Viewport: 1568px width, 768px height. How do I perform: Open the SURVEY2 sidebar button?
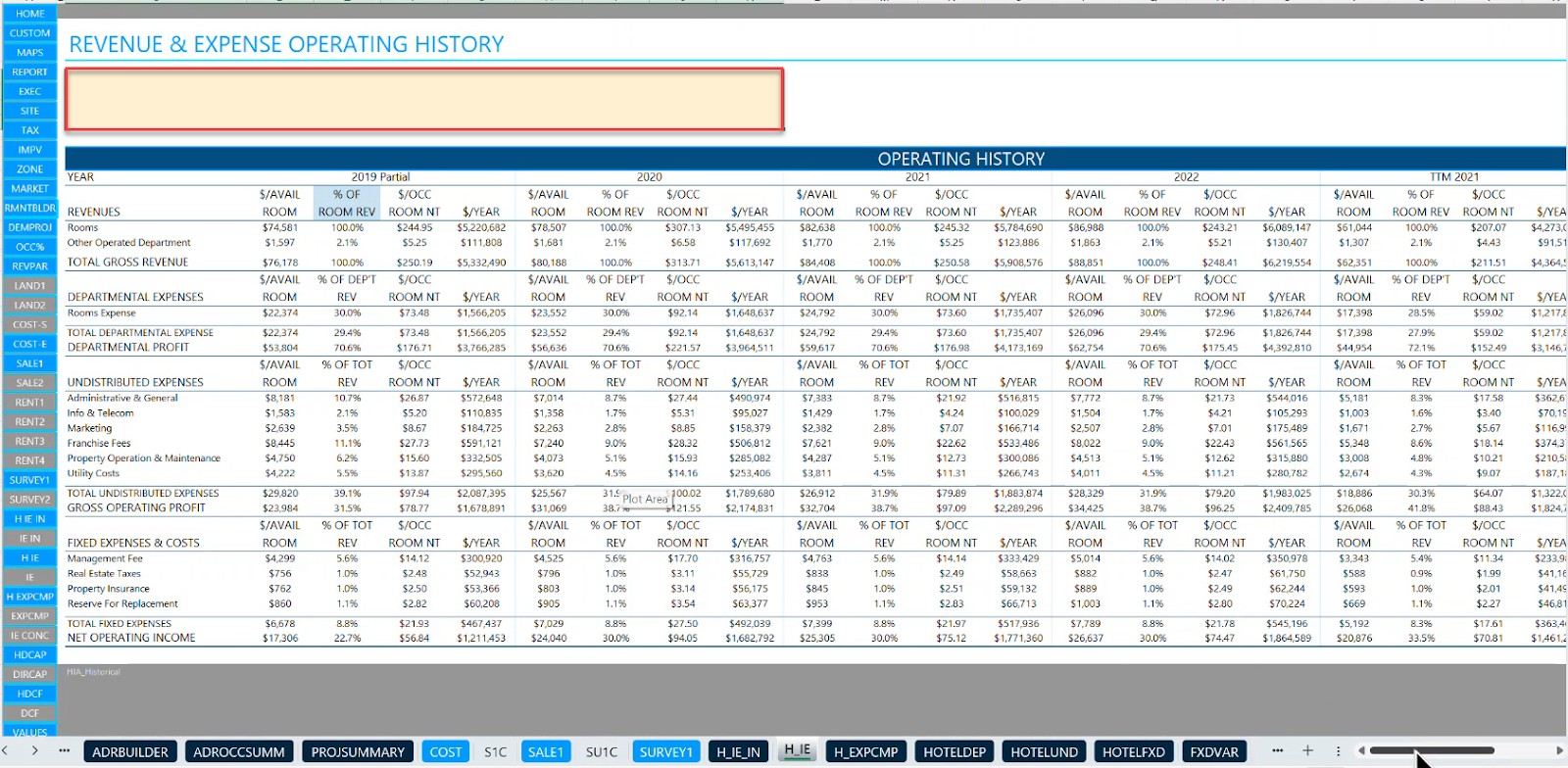coord(29,500)
